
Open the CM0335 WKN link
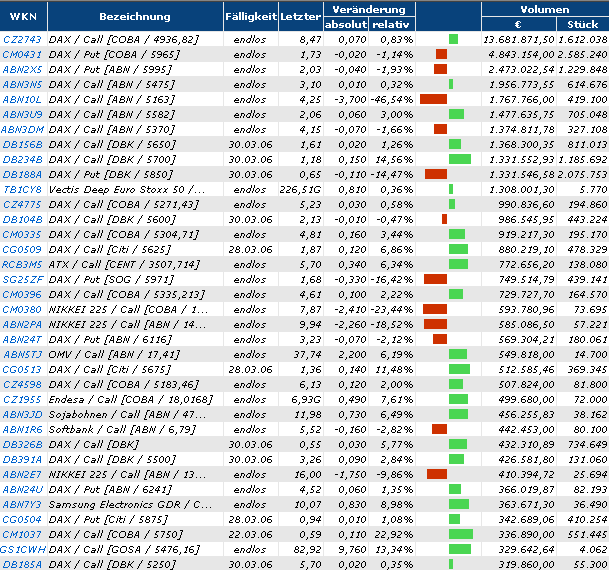click(22, 235)
